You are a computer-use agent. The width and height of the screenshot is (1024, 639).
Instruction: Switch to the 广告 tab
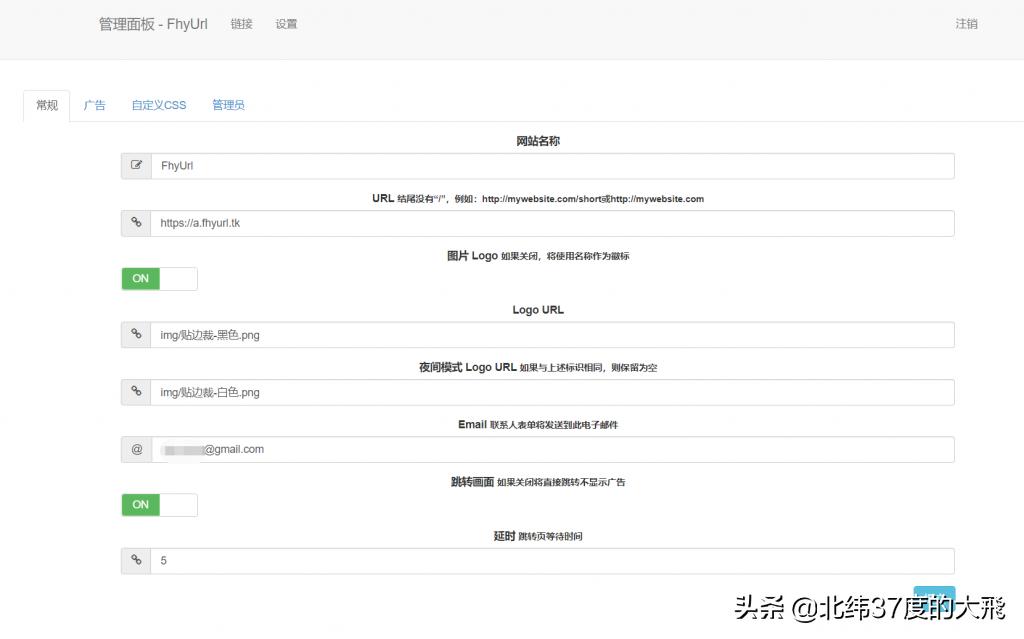[x=95, y=104]
